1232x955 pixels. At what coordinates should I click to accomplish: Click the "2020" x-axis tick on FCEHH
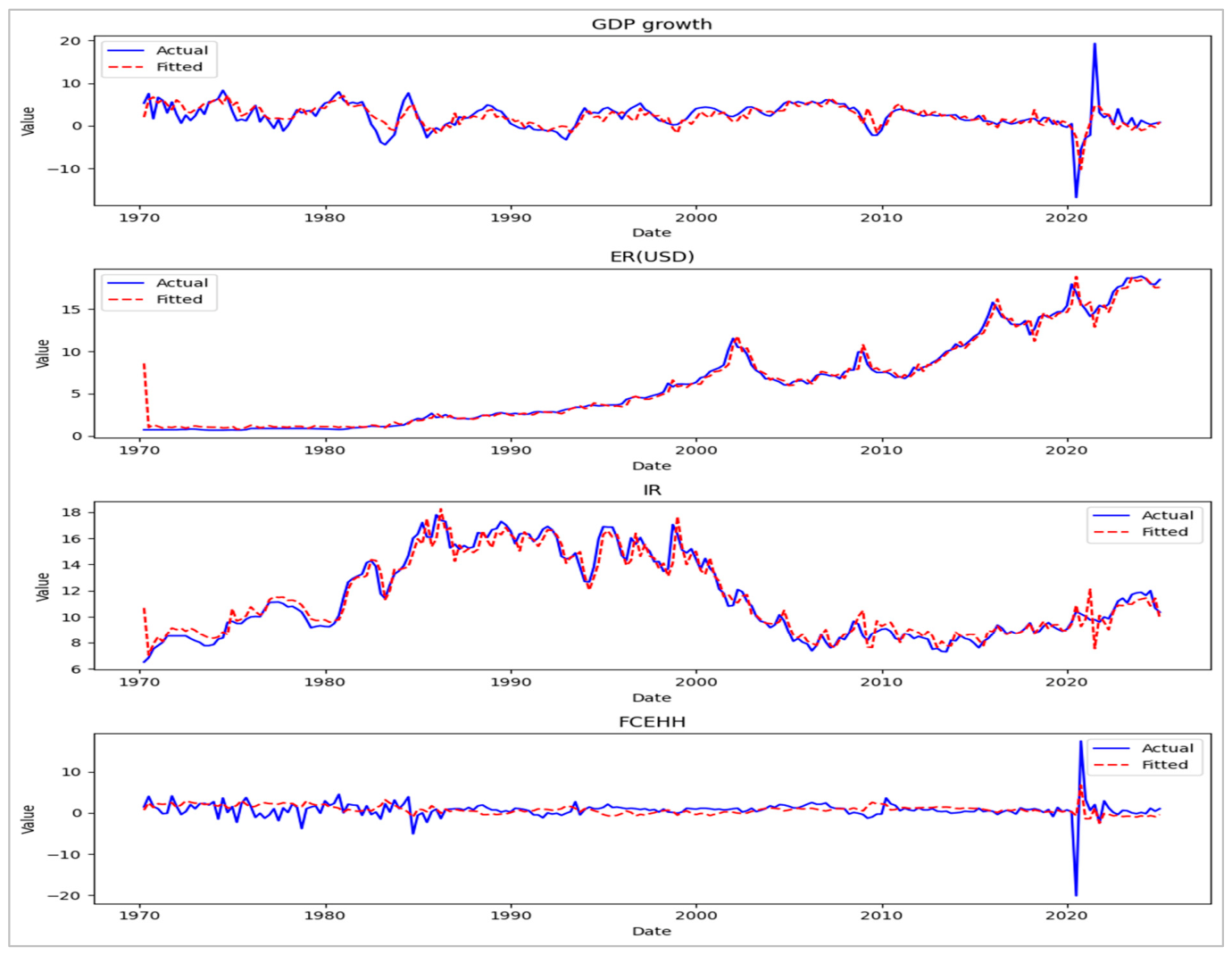point(1067,915)
